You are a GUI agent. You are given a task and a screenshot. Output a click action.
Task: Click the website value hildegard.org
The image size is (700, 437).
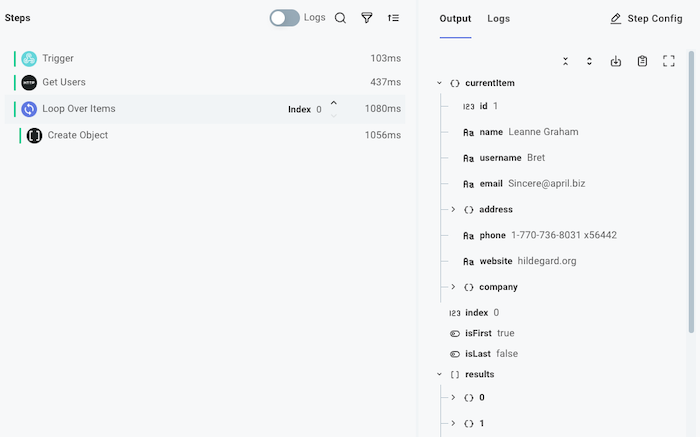(547, 261)
